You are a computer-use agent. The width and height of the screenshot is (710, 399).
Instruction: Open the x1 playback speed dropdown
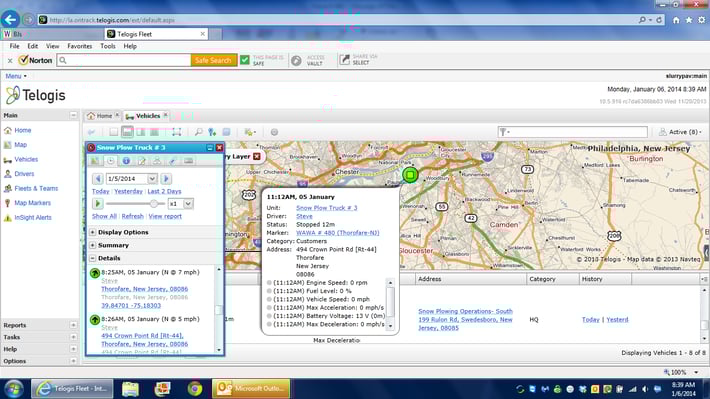tap(188, 204)
